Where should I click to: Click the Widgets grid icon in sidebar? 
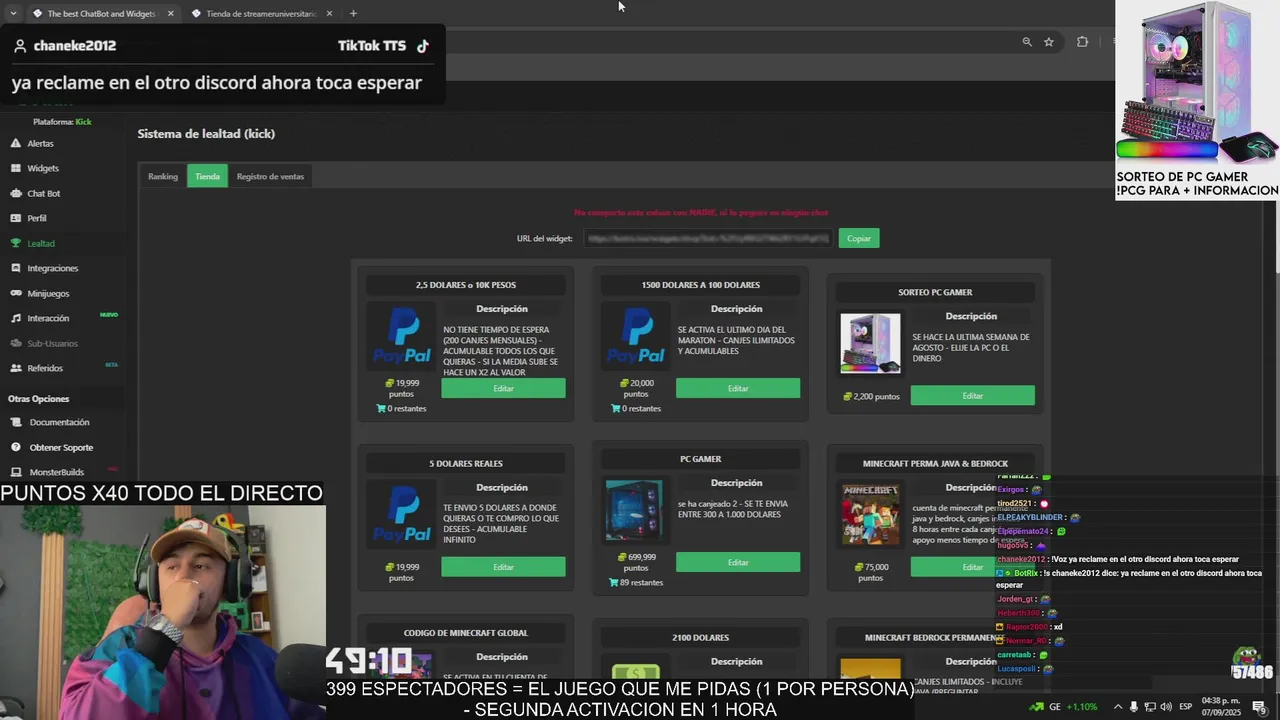(16, 168)
